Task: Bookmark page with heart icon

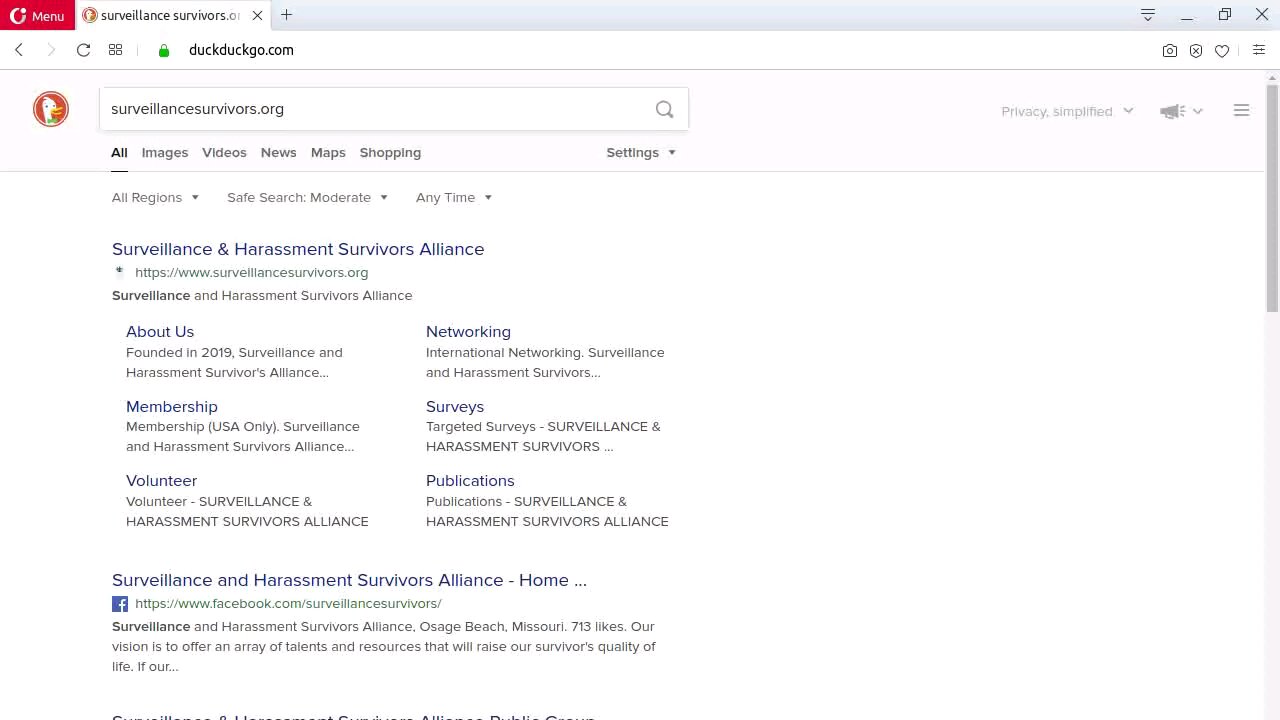Action: click(x=1222, y=51)
